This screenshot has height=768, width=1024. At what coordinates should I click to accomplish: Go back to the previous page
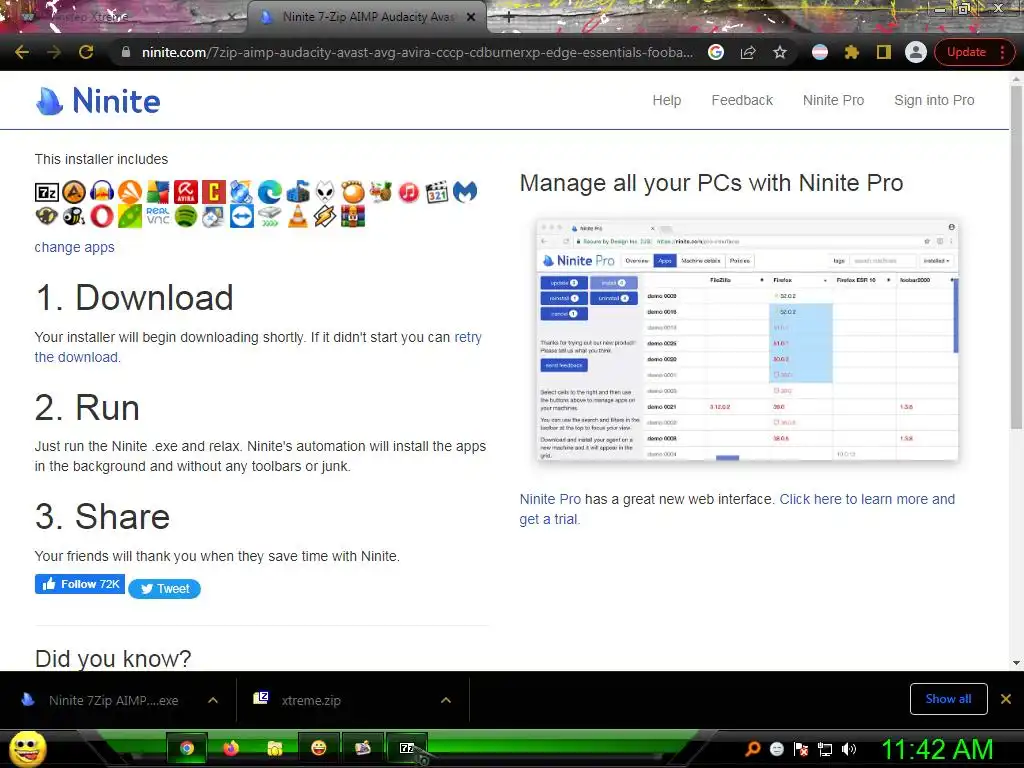pos(22,52)
